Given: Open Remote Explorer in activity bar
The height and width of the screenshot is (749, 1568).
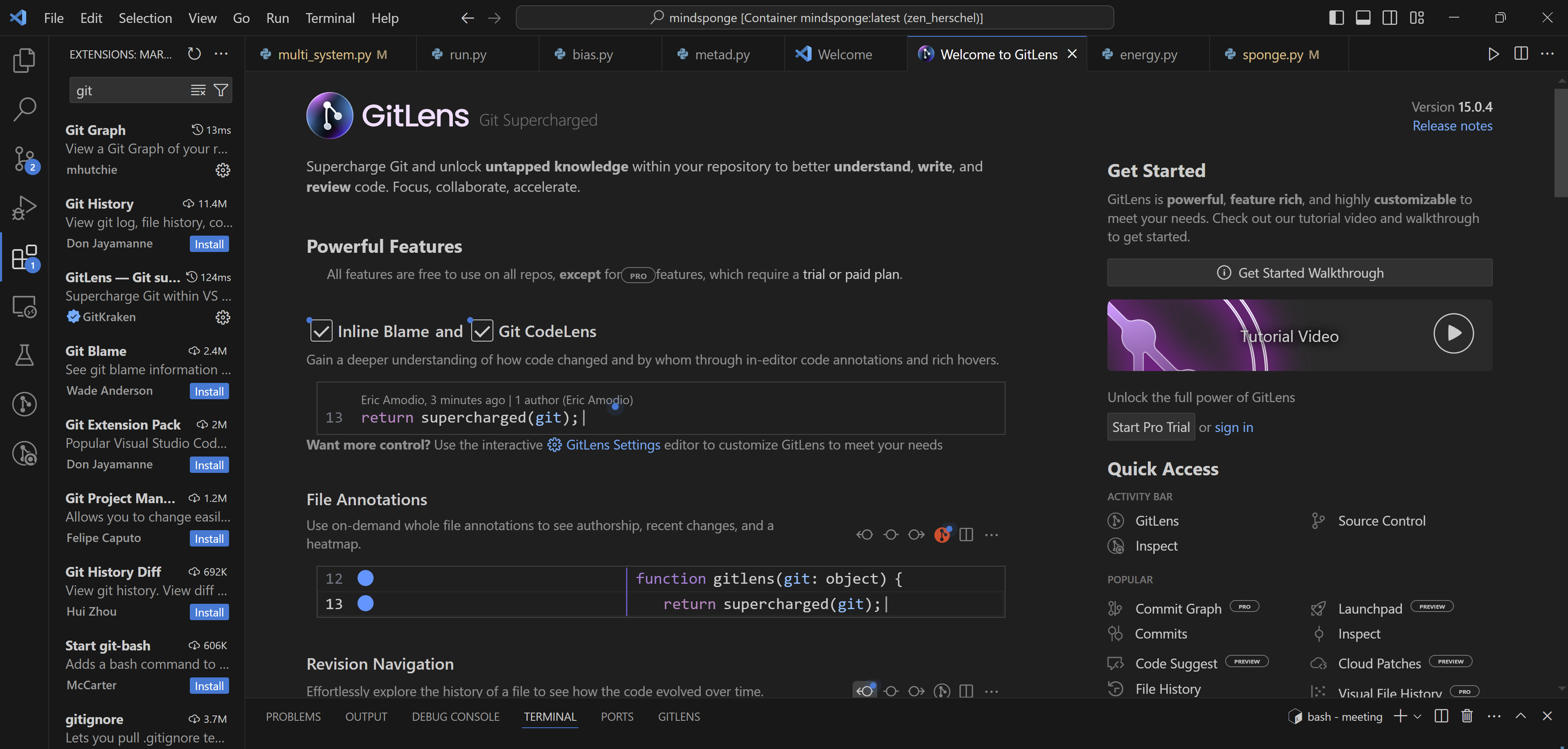Looking at the screenshot, I should point(25,307).
